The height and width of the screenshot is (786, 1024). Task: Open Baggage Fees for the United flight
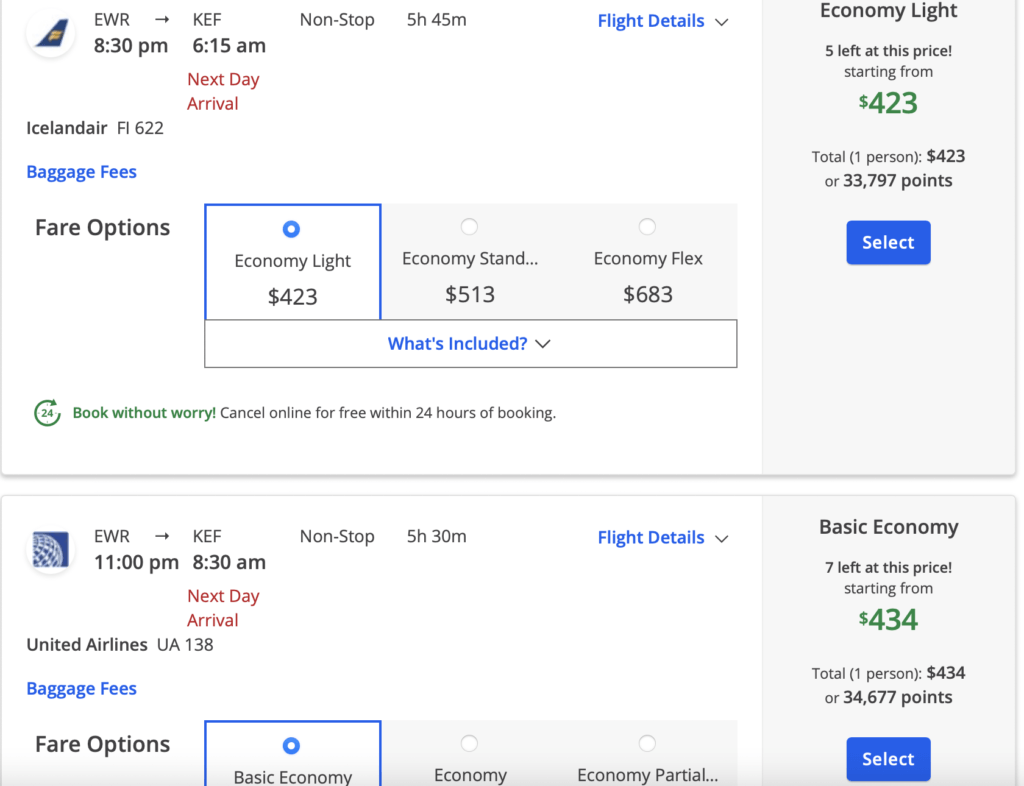tap(81, 688)
